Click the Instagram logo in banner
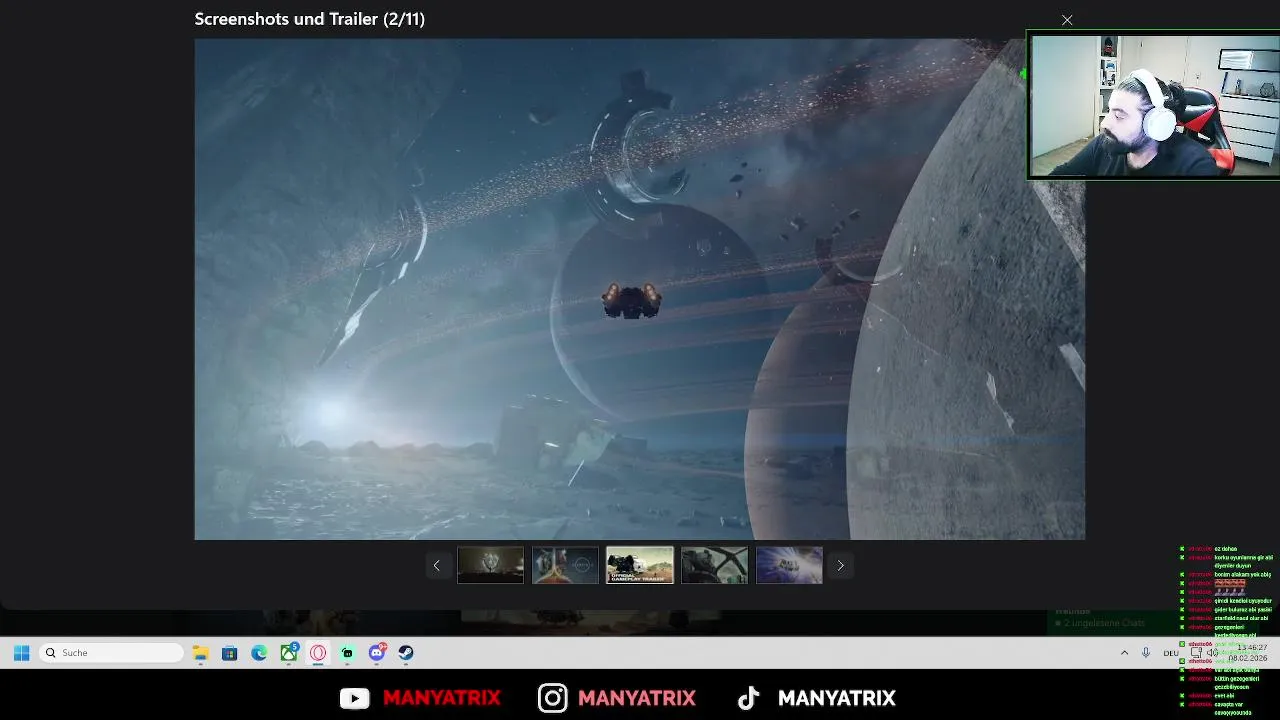The height and width of the screenshot is (720, 1280). (553, 698)
